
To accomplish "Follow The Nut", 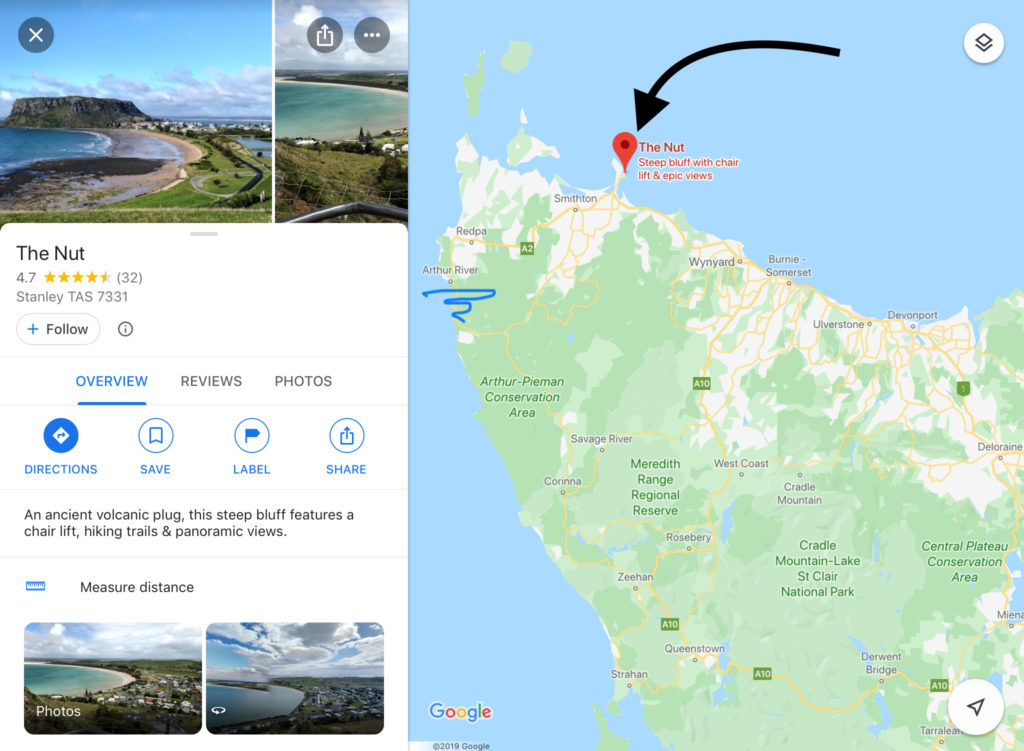I will [x=58, y=329].
